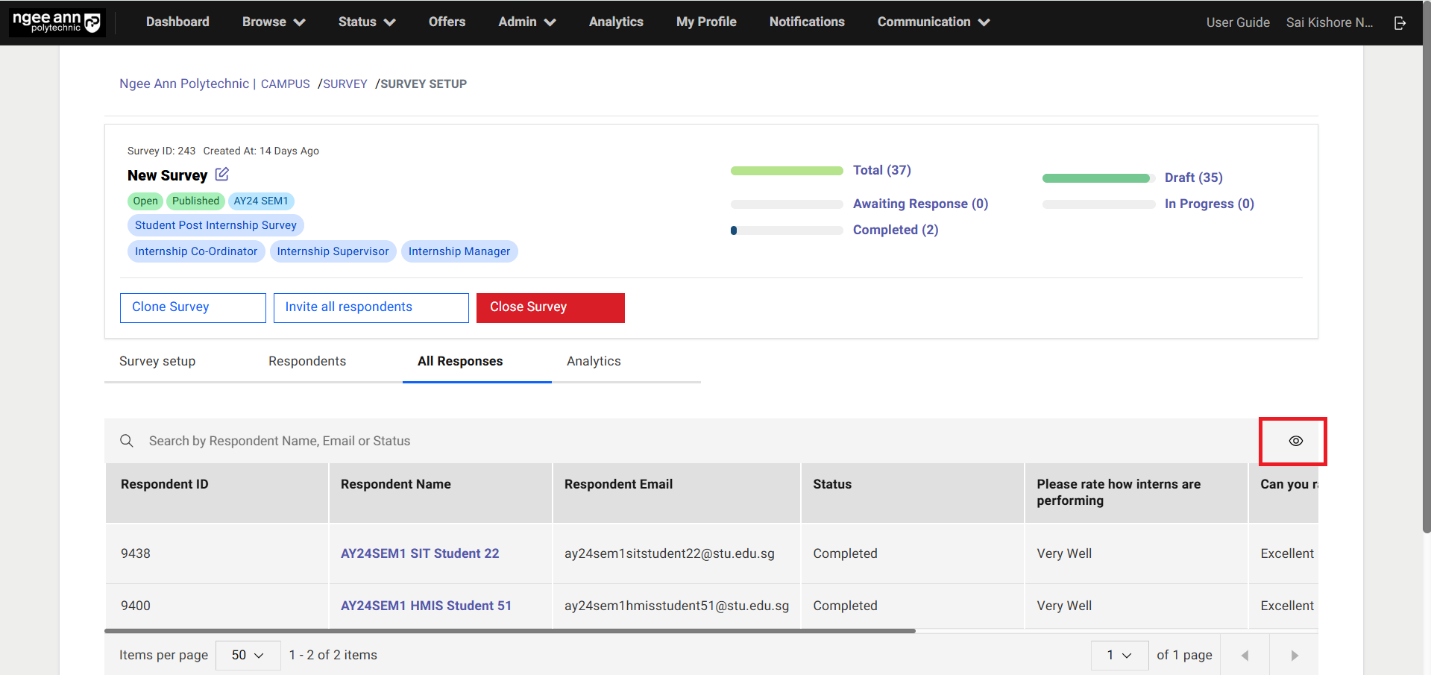The image size is (1431, 675).
Task: Click the Ngee Ann Polytechnic logo
Action: click(x=56, y=22)
